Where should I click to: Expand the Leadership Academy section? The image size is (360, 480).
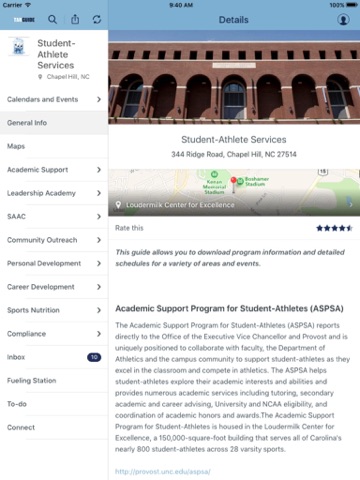click(54, 193)
